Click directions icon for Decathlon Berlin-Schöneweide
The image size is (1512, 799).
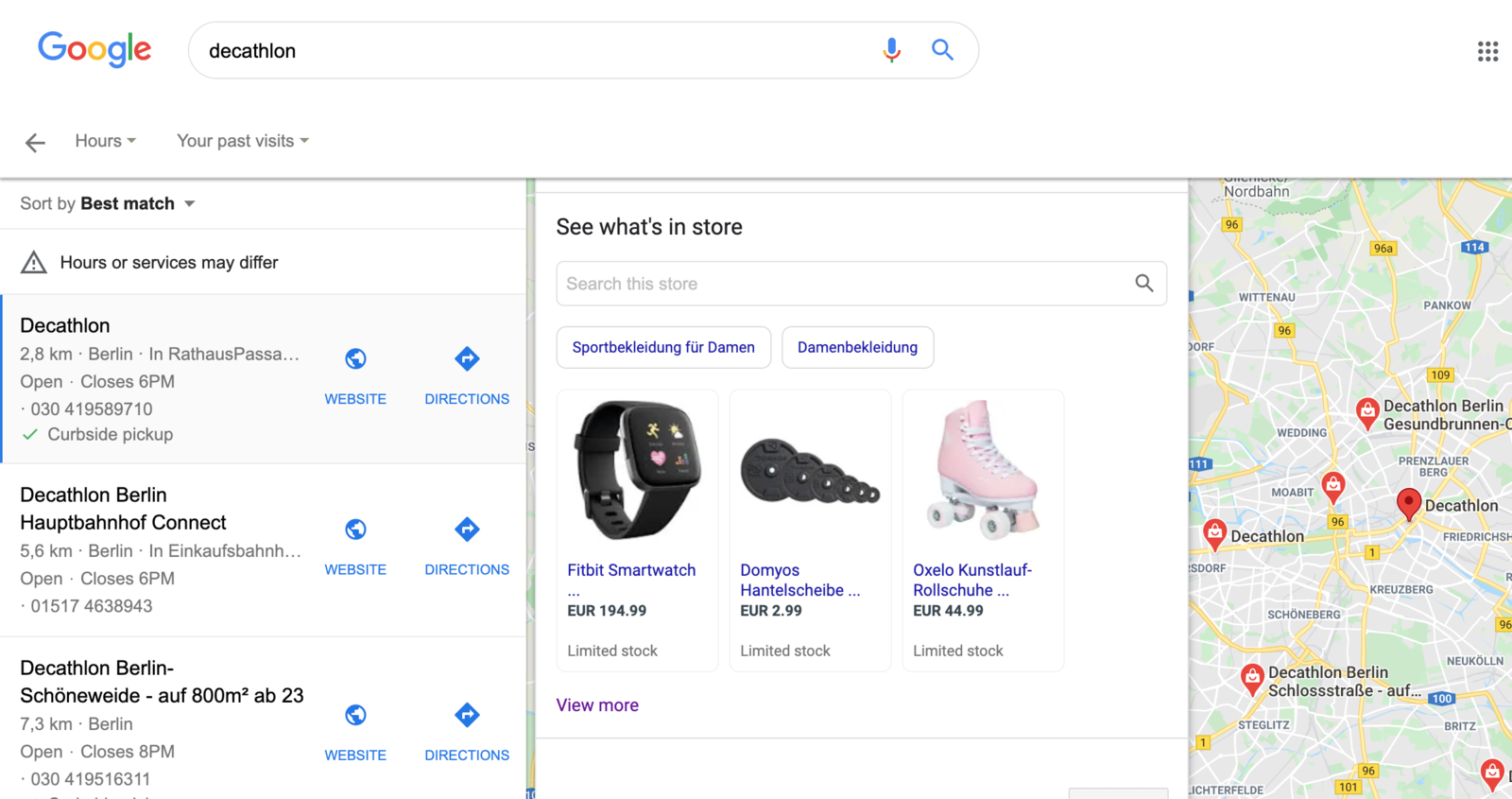click(467, 715)
